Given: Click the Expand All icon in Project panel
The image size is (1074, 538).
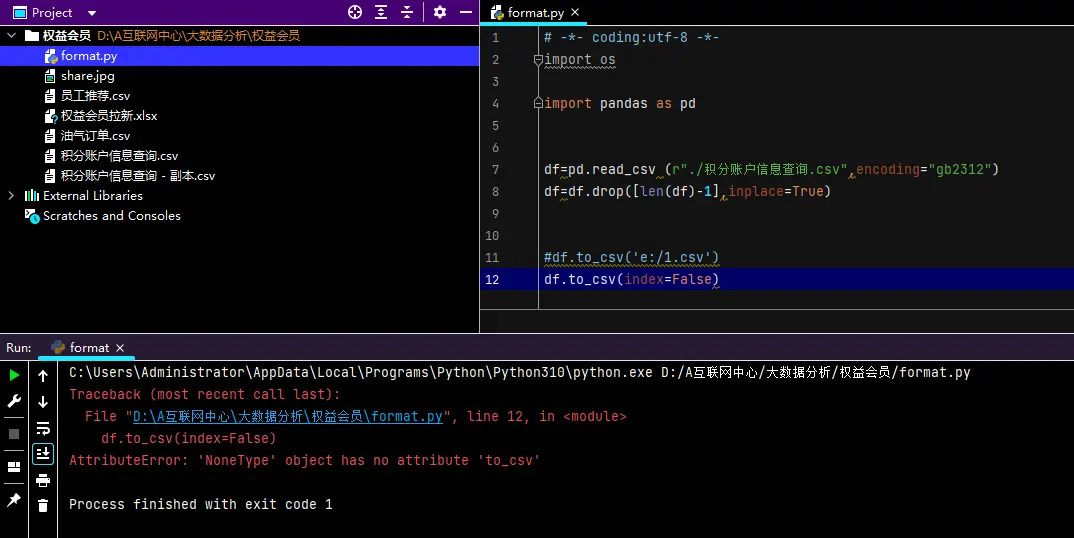Looking at the screenshot, I should click(x=381, y=12).
